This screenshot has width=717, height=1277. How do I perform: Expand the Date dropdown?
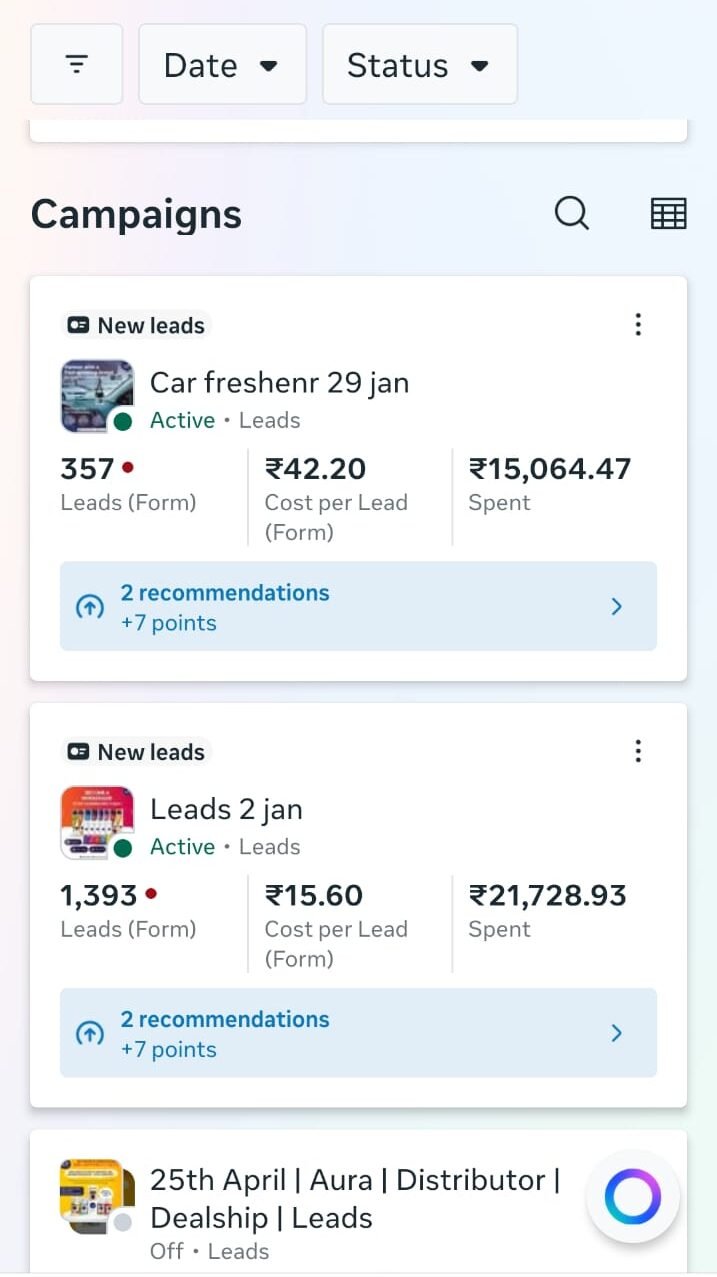click(x=222, y=65)
